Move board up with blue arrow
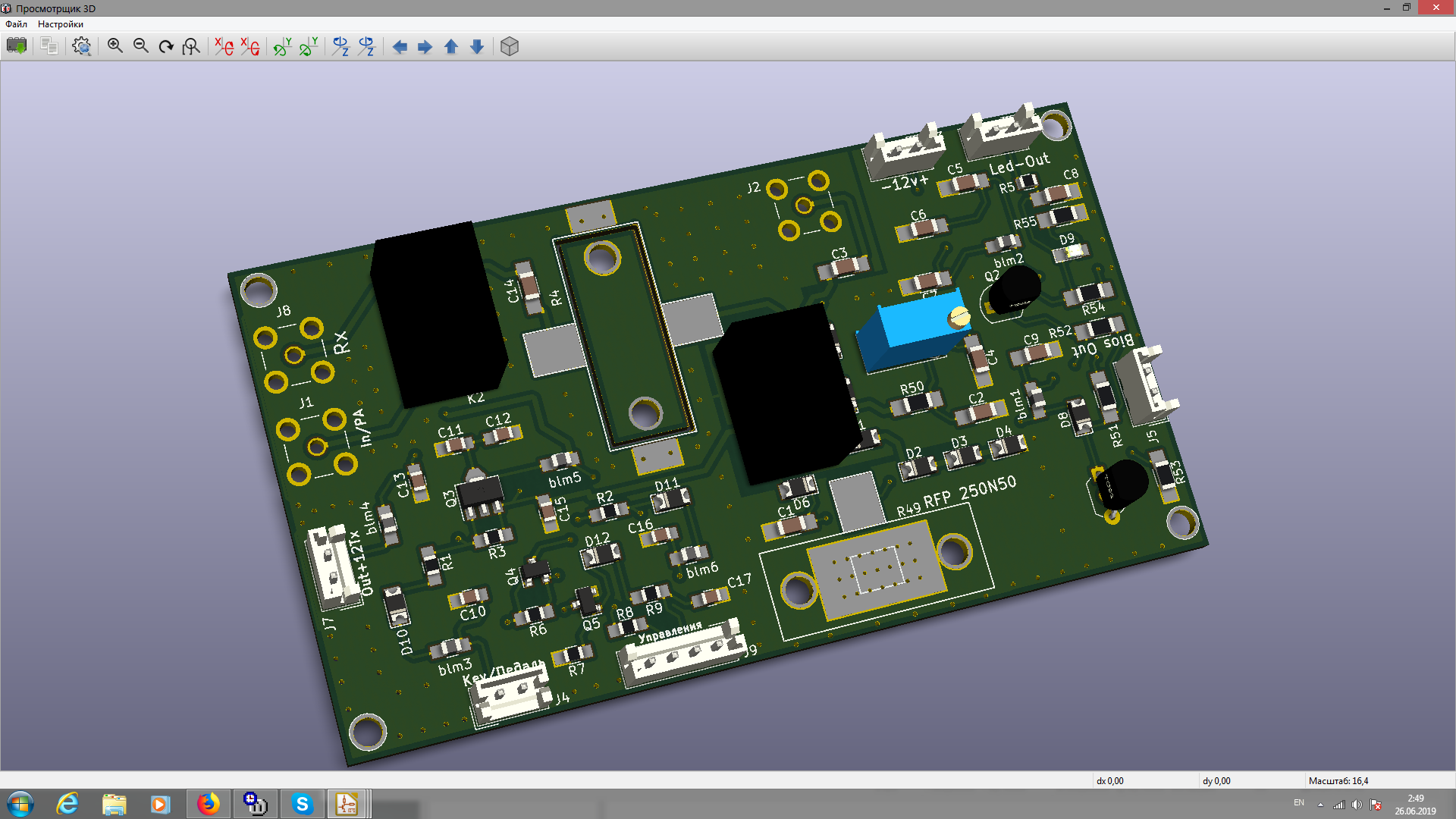Screen dimensions: 1456x819 pos(451,47)
